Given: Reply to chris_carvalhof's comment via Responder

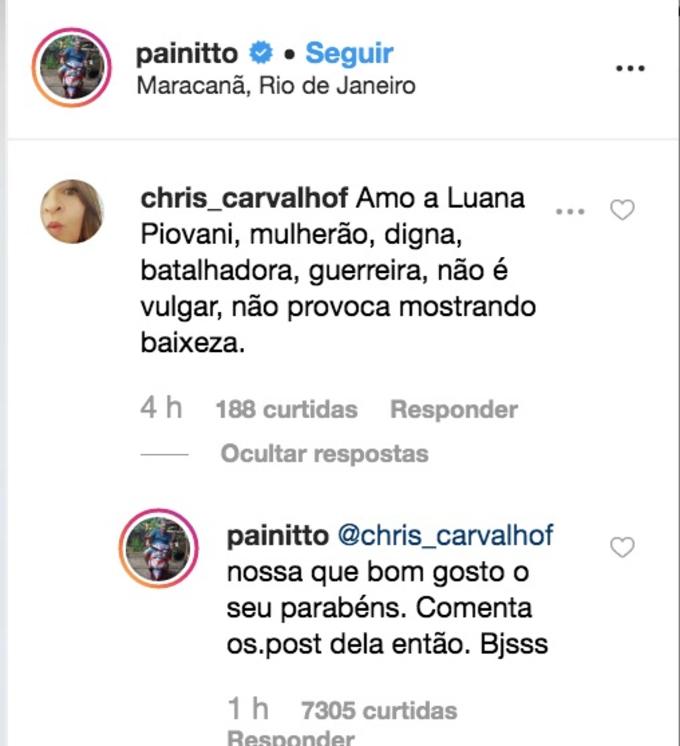Looking at the screenshot, I should pyautogui.click(x=453, y=410).
